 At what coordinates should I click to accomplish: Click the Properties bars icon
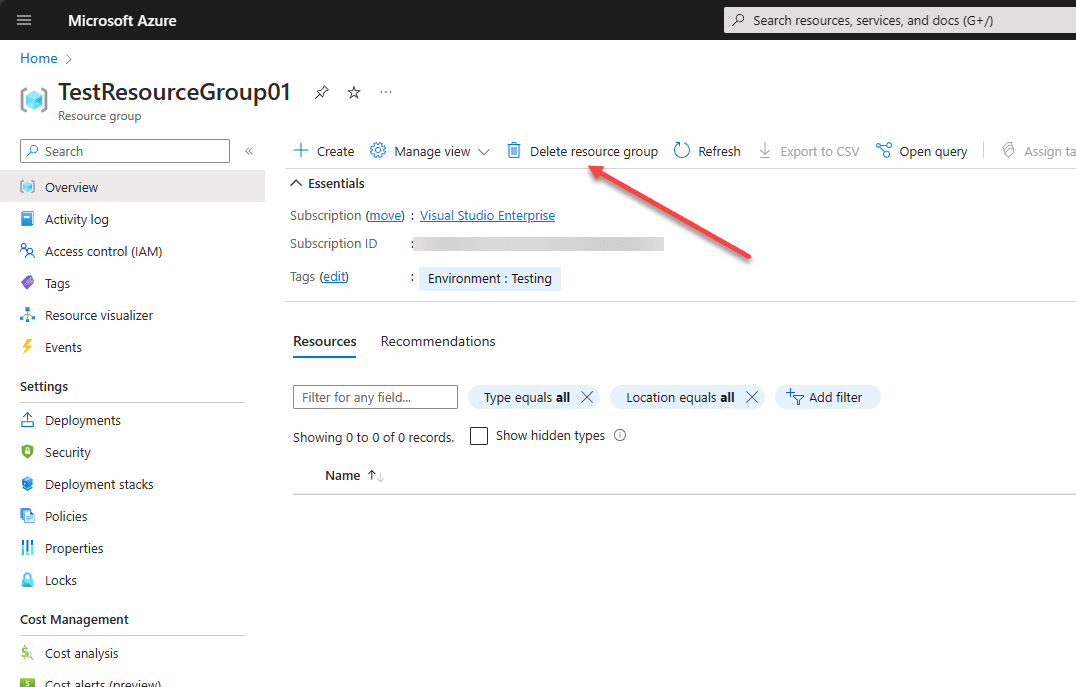point(27,548)
